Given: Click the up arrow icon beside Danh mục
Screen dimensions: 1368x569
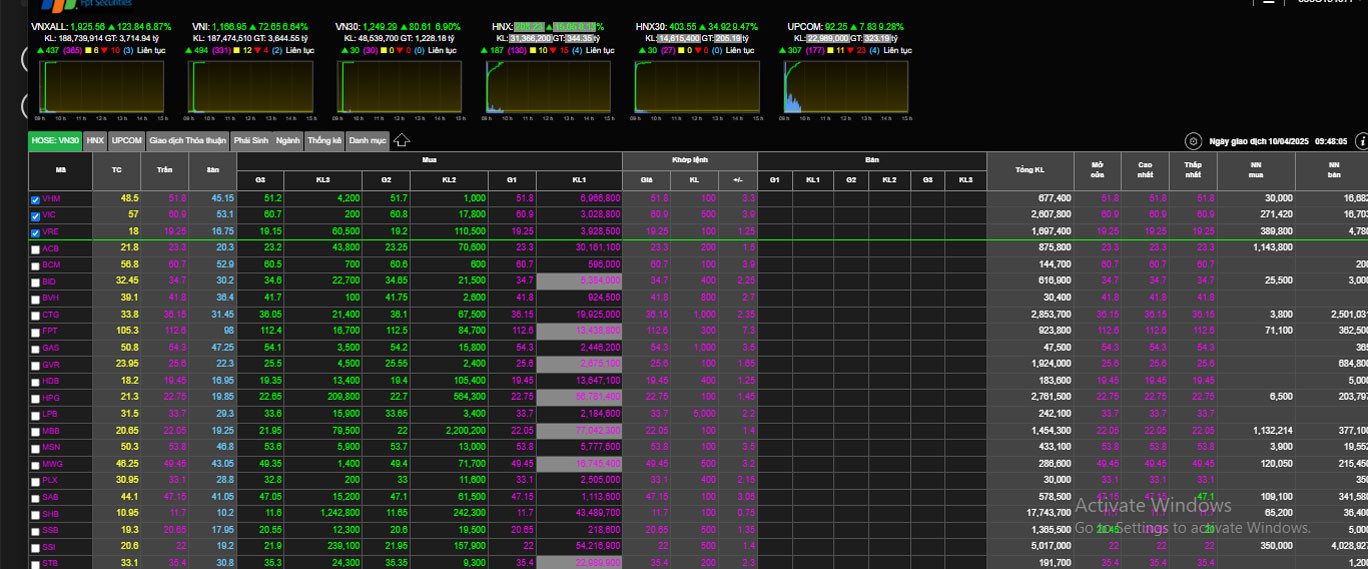Looking at the screenshot, I should 401,141.
